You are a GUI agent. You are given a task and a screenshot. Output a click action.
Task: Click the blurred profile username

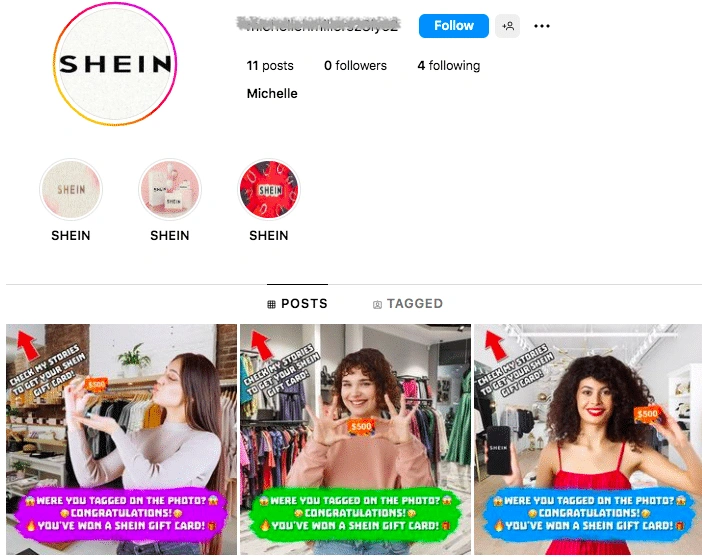point(318,25)
